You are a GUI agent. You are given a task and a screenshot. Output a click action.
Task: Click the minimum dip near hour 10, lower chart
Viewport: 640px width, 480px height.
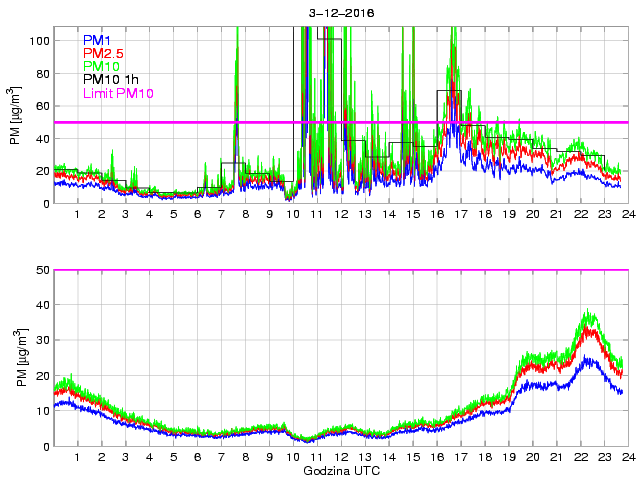point(307,440)
